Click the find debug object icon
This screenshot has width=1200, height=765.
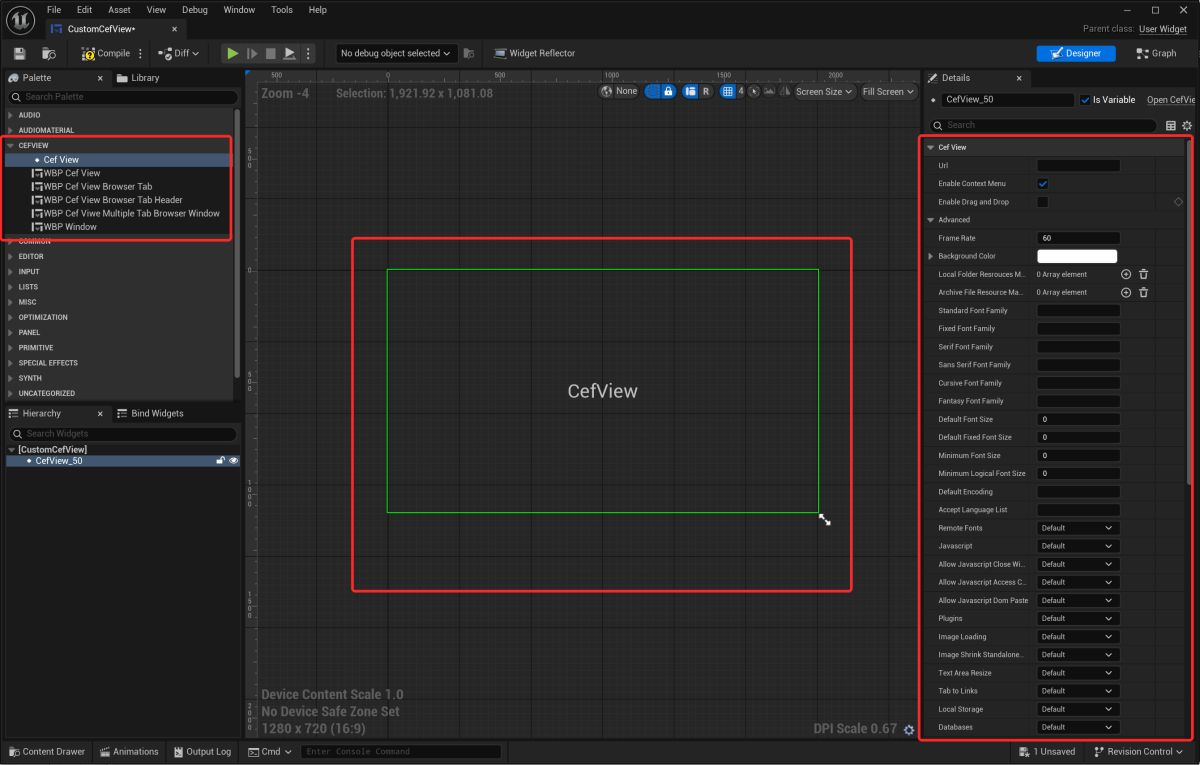point(469,53)
